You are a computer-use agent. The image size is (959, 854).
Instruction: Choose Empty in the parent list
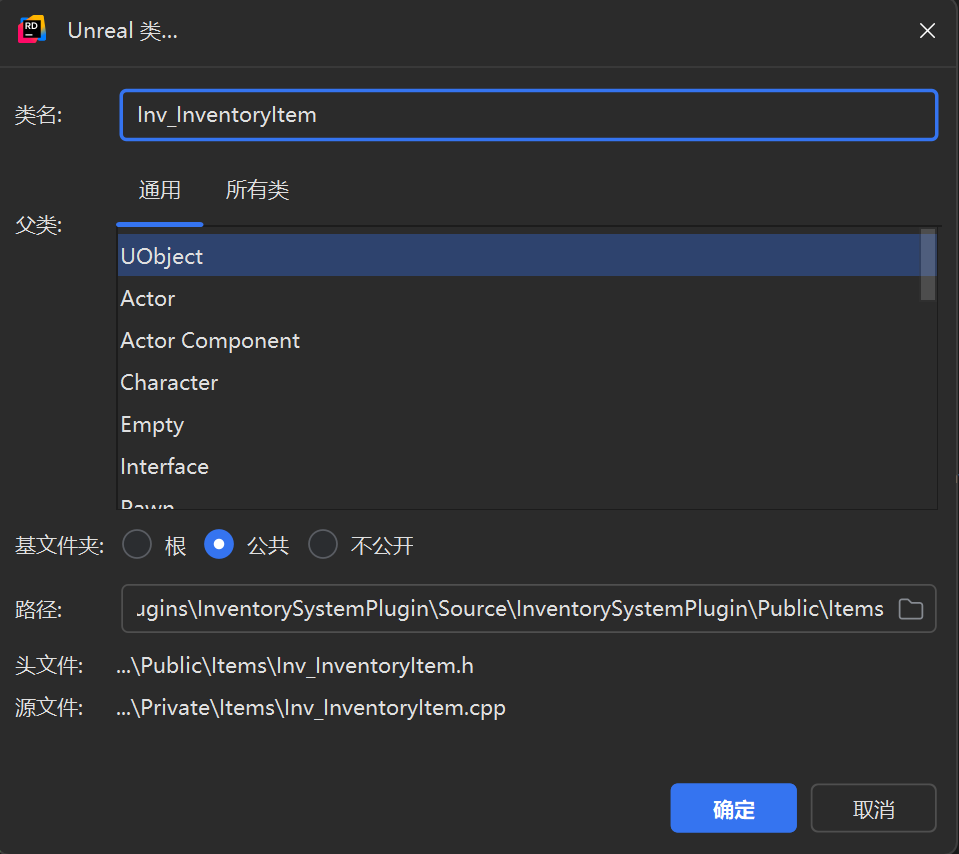pos(152,424)
